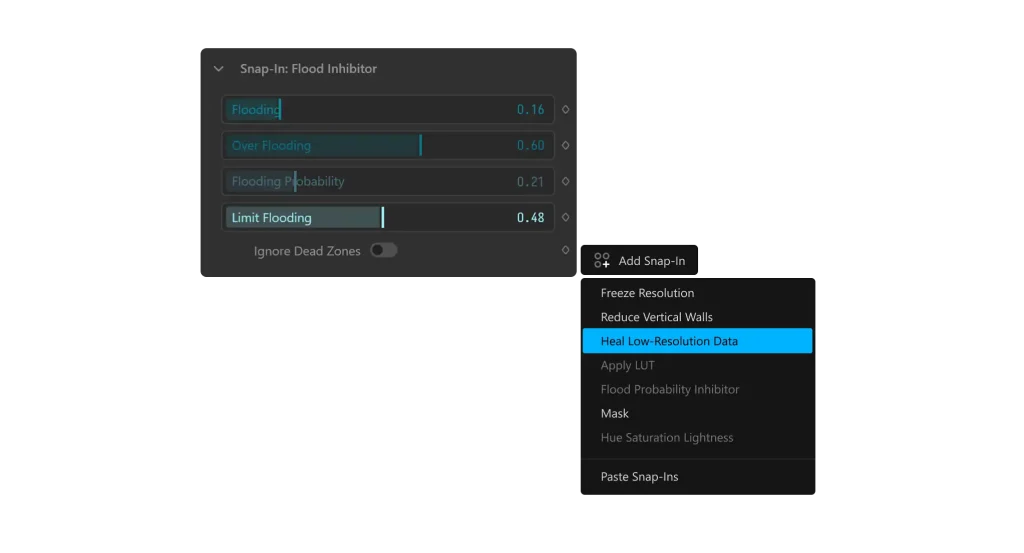Click the keyframe diamond beside Over Flooding
The height and width of the screenshot is (553, 1024).
pos(565,146)
